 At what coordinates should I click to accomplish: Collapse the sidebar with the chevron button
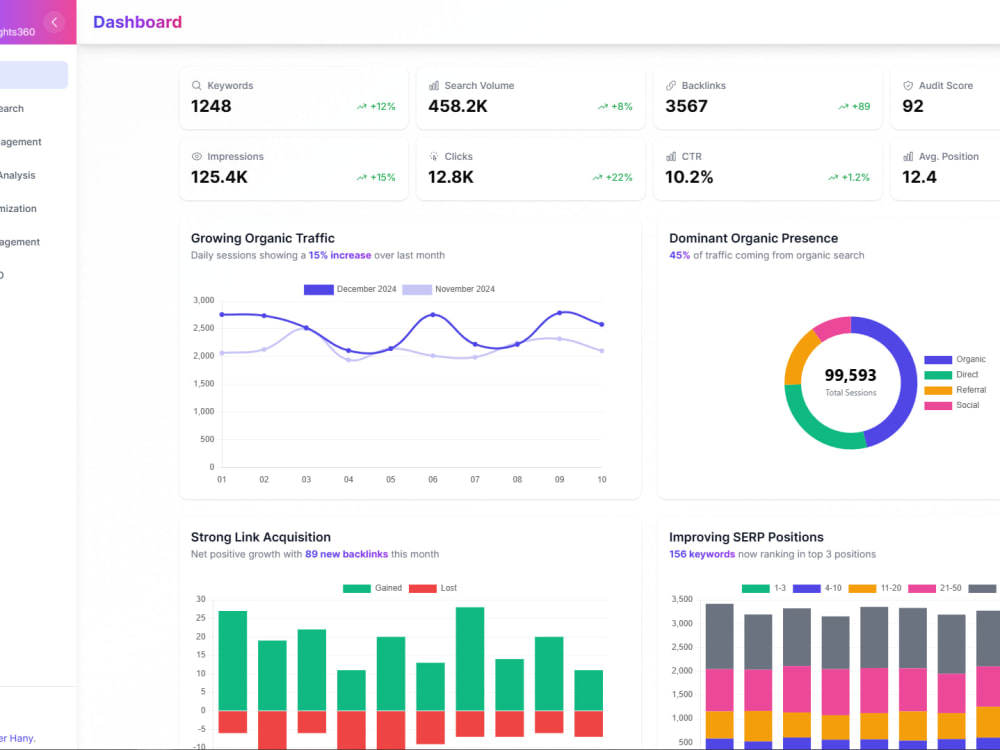point(54,22)
